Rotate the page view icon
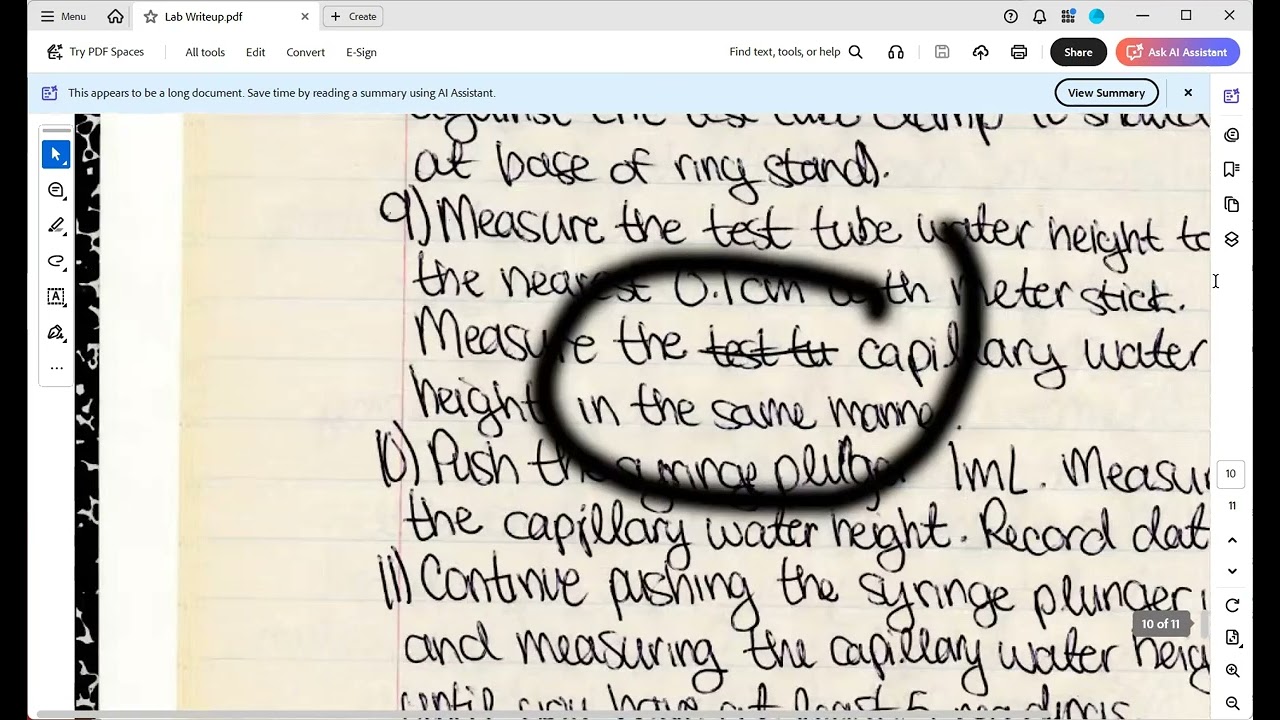 point(1232,606)
